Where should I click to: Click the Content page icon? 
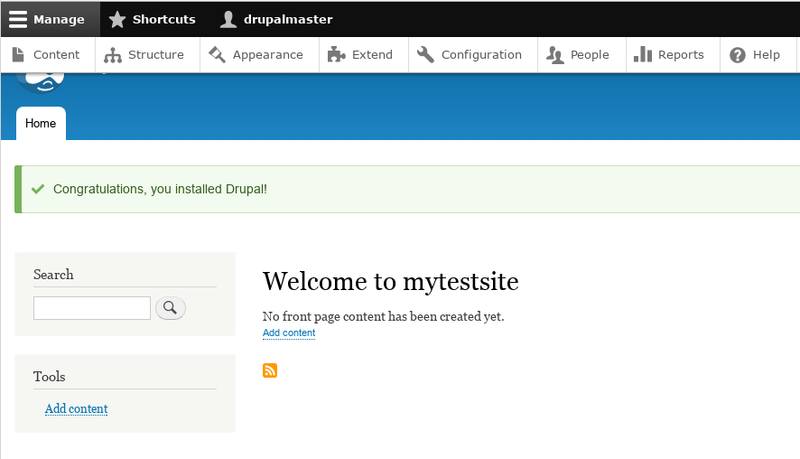coord(18,55)
